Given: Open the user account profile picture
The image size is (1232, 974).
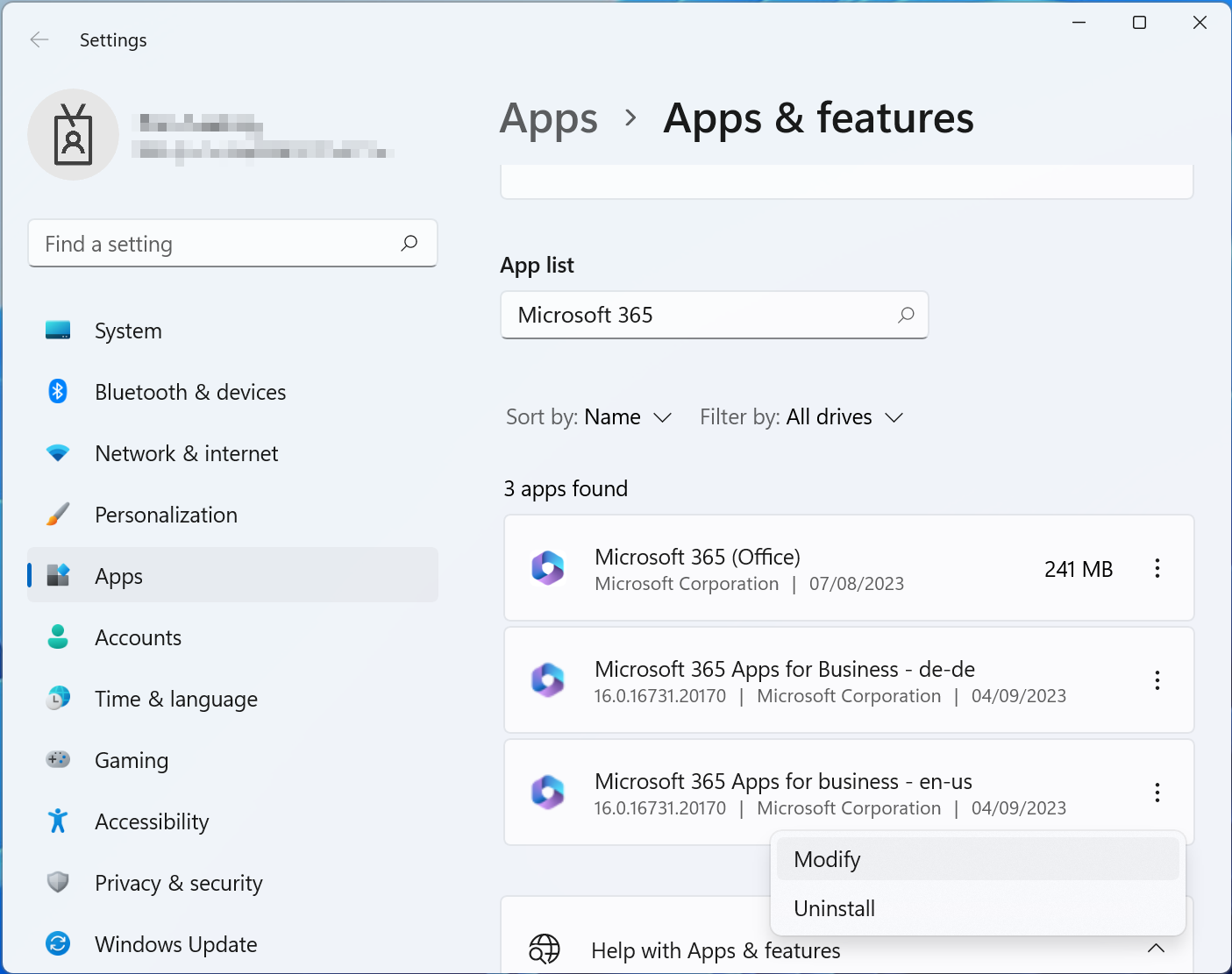Looking at the screenshot, I should 74,134.
